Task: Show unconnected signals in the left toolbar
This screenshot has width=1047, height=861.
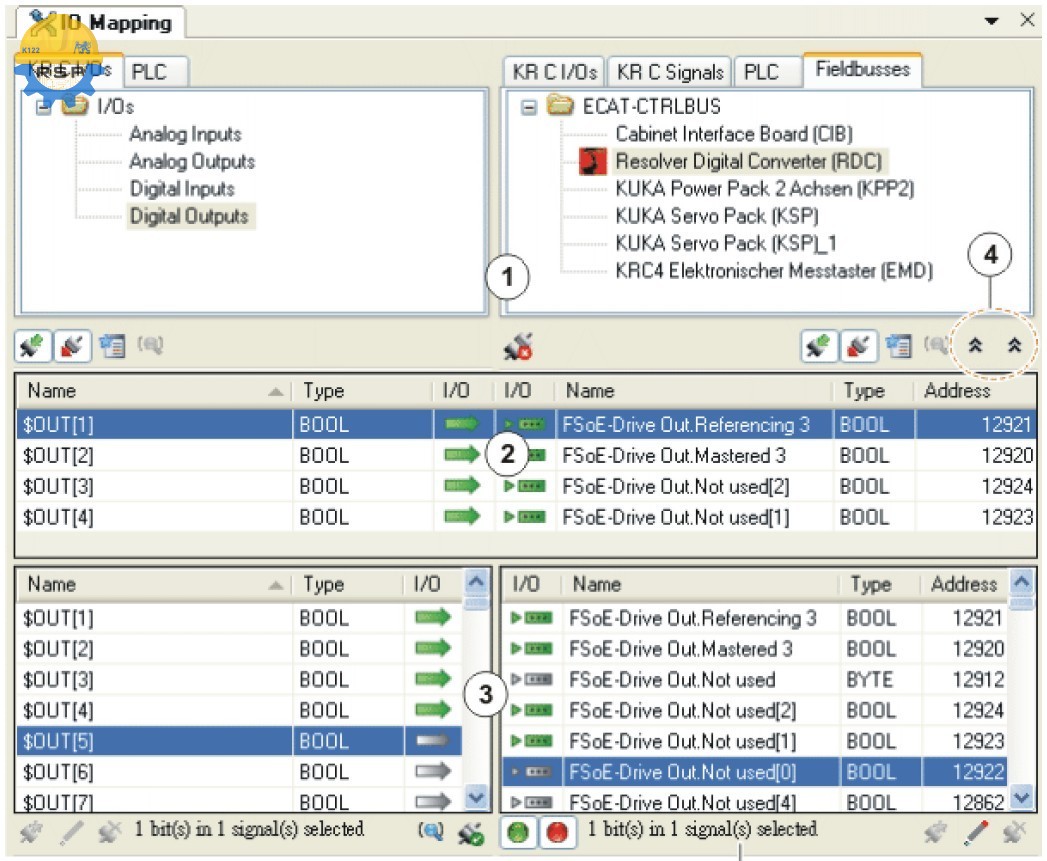Action: point(72,346)
